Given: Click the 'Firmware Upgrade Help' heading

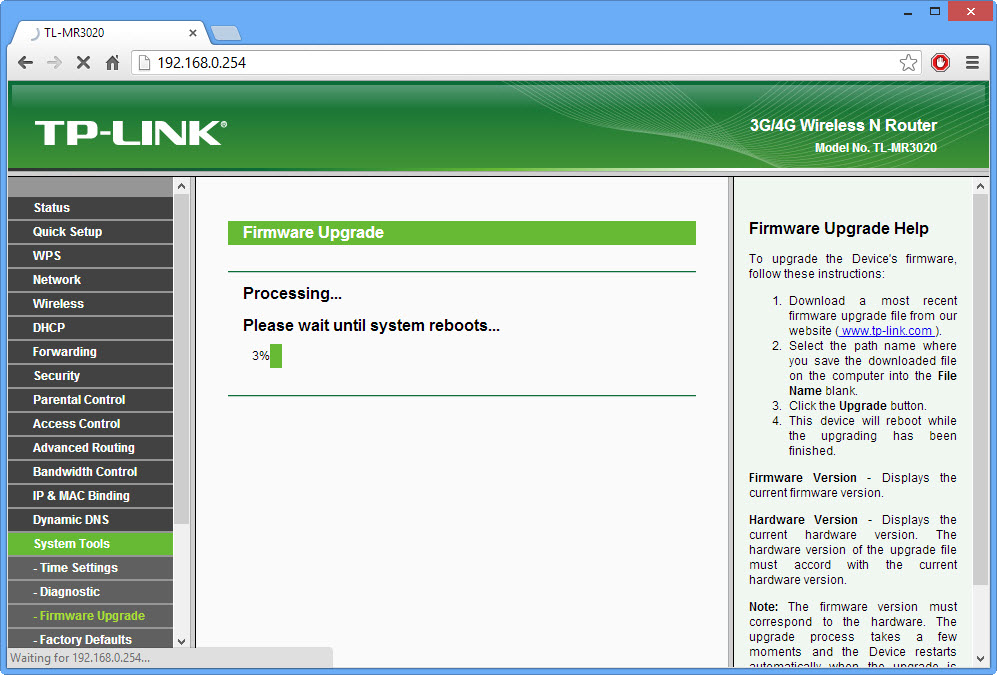Looking at the screenshot, I should (839, 228).
